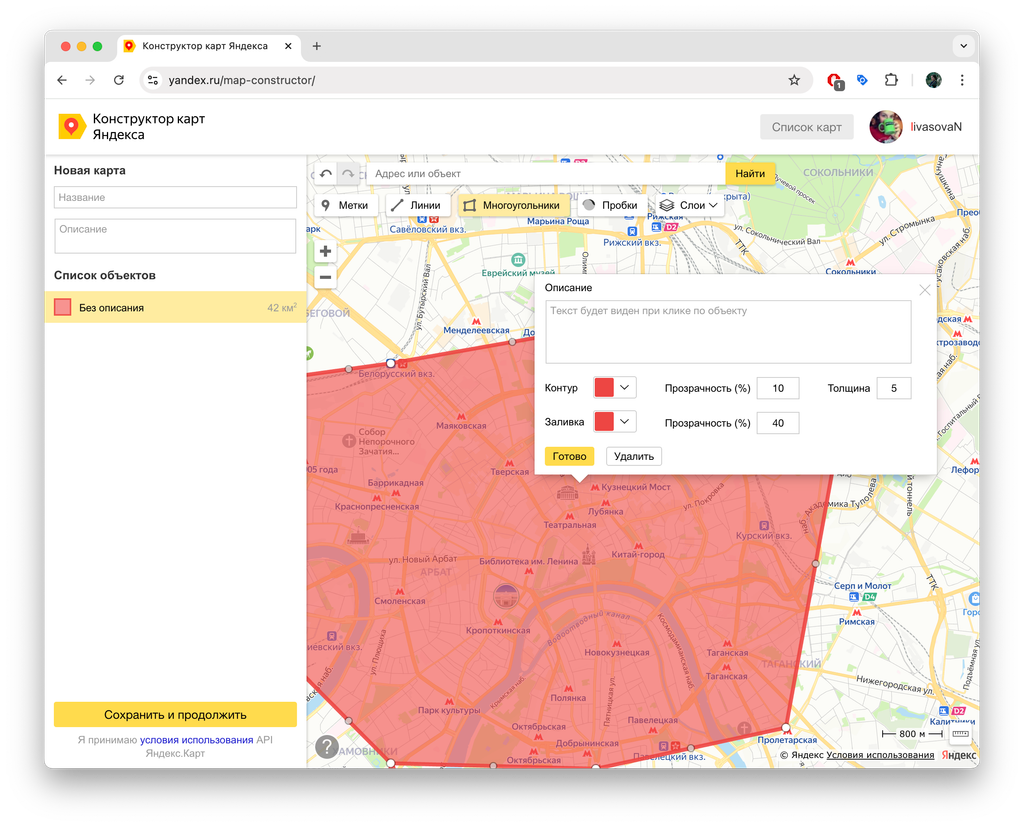
Task: Click the Готово button
Action: [569, 456]
